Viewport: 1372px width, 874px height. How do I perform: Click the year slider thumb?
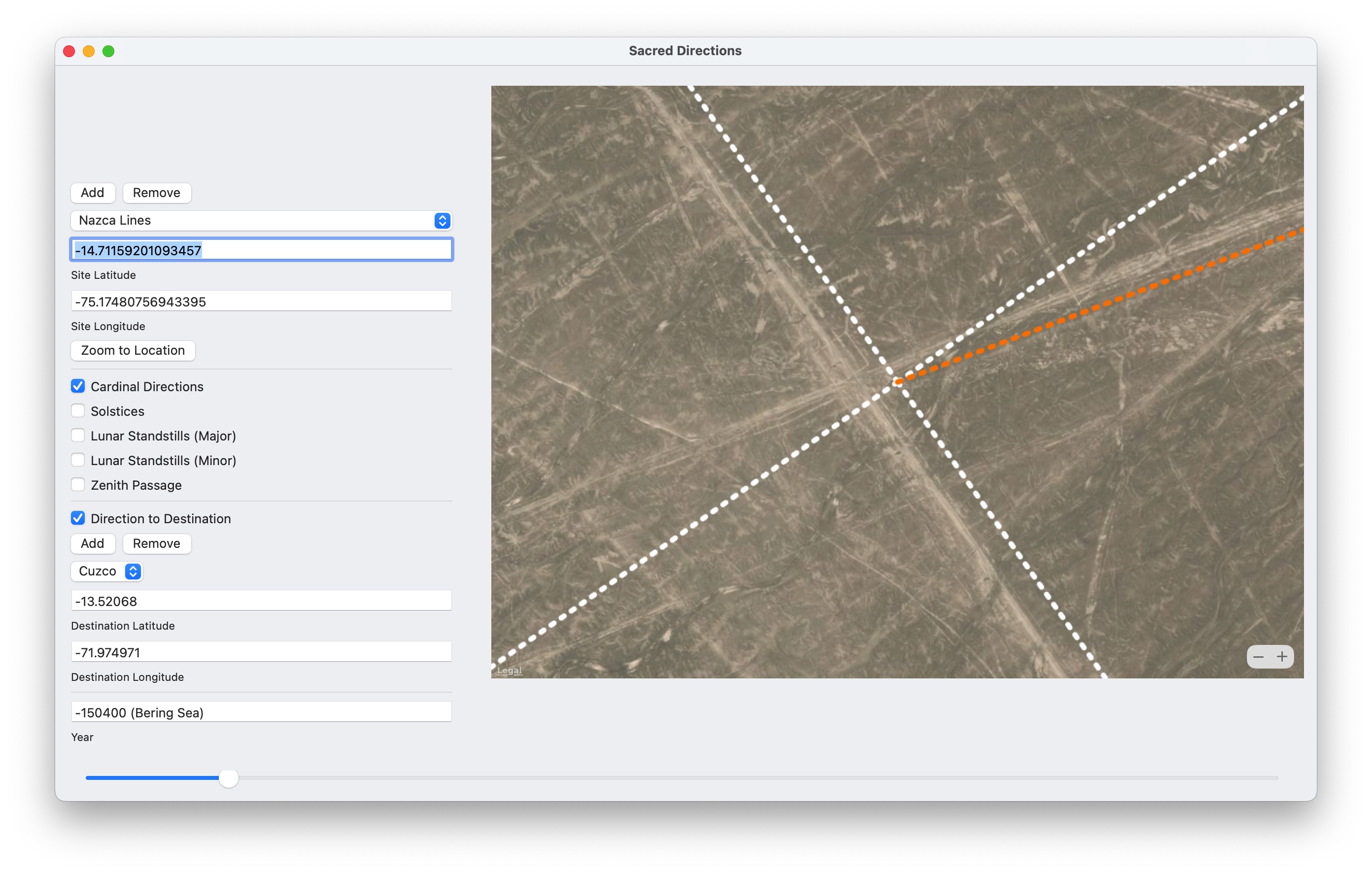[x=229, y=778]
